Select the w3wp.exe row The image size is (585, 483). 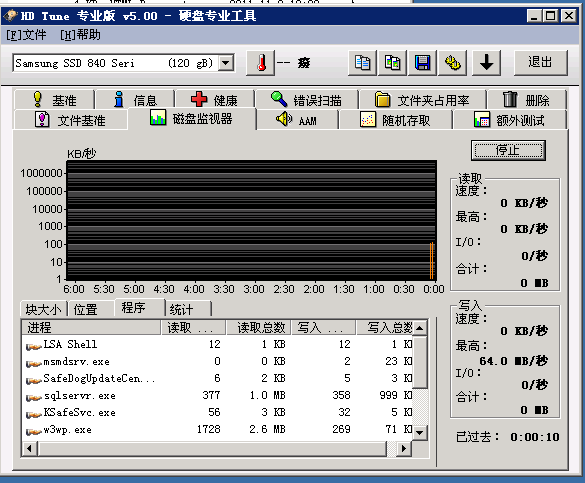[x=217, y=430]
